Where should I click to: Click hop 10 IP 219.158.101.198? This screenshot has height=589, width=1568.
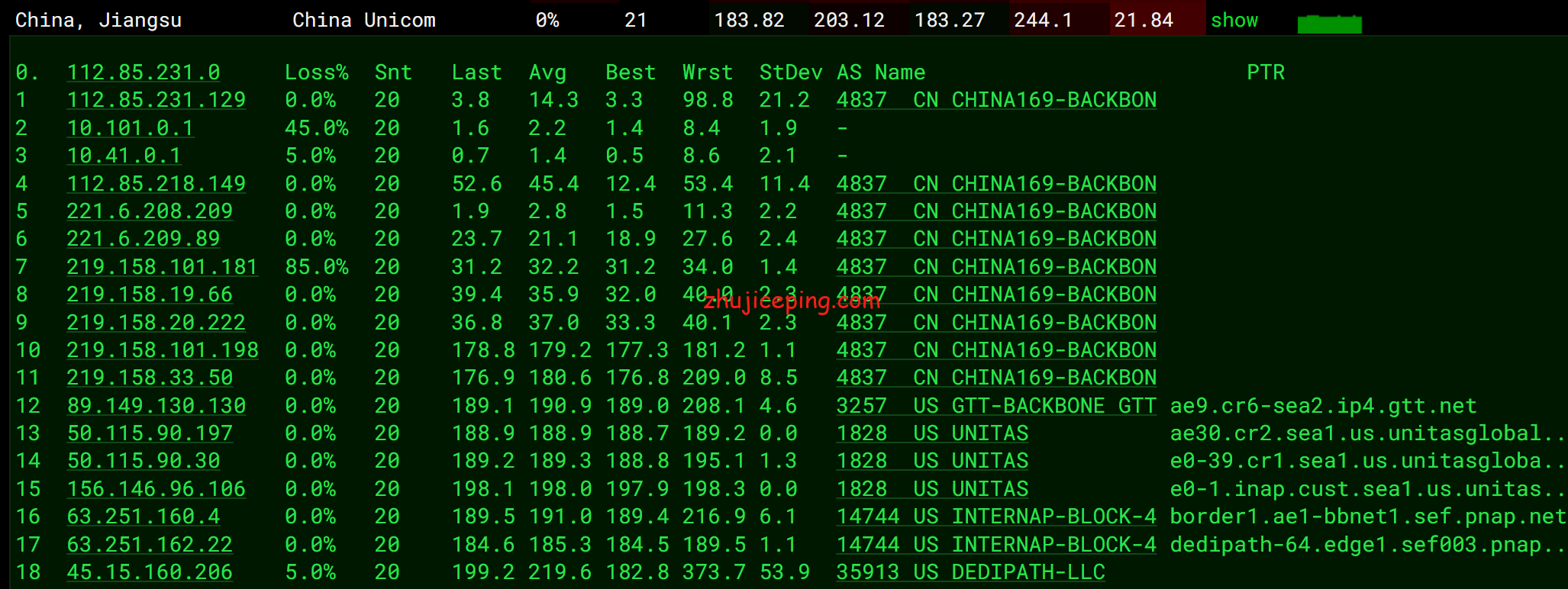(x=163, y=350)
